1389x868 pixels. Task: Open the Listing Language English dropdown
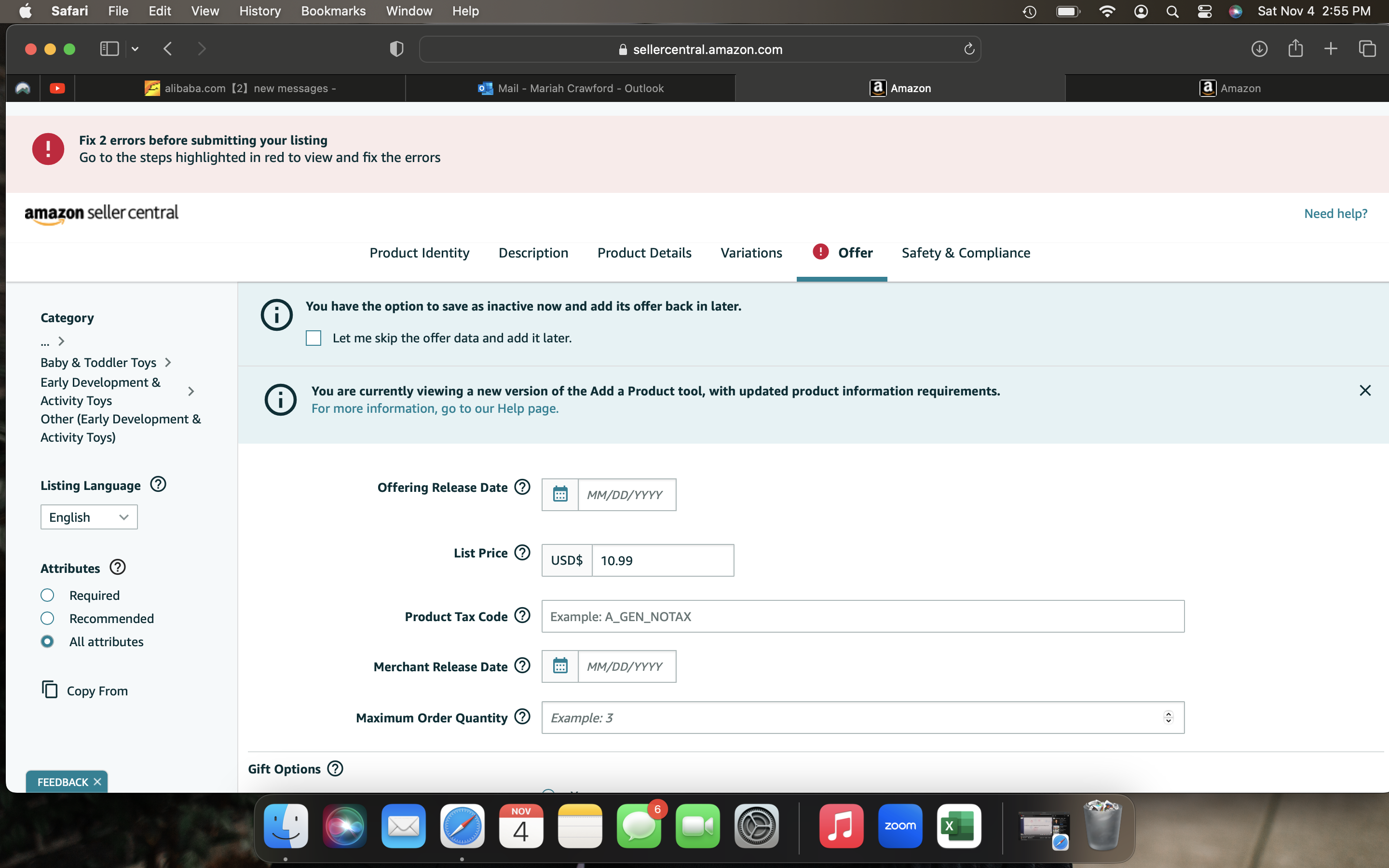(89, 516)
